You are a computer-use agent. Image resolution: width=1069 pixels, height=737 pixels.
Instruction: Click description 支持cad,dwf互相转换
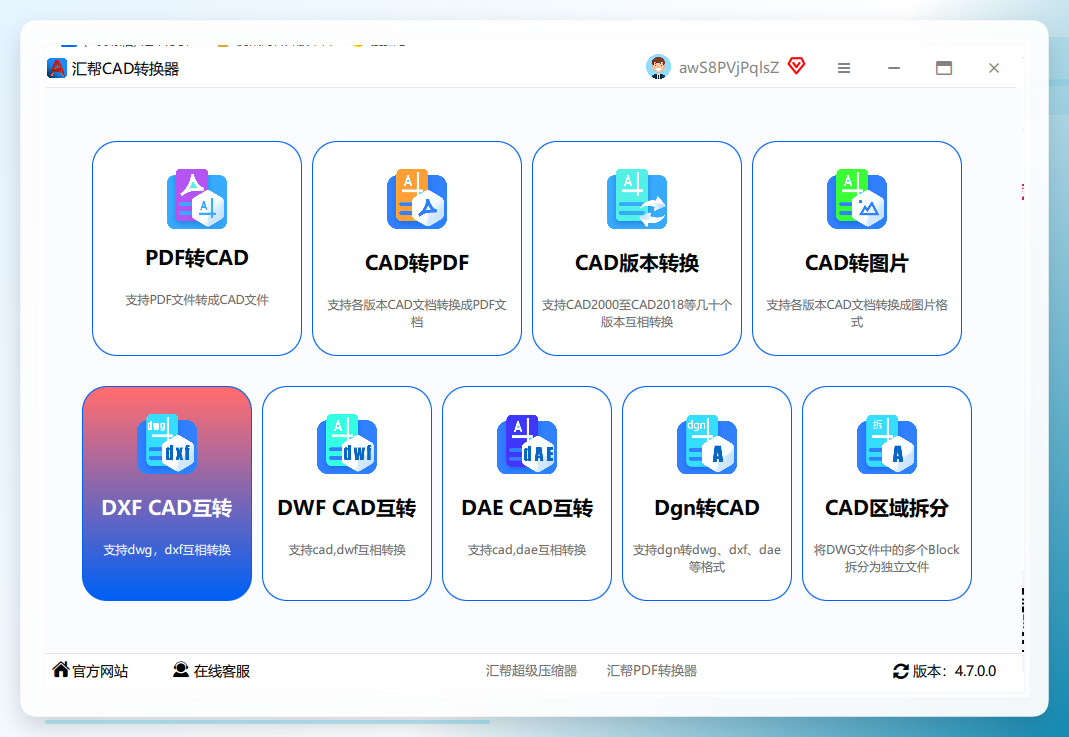(x=347, y=550)
